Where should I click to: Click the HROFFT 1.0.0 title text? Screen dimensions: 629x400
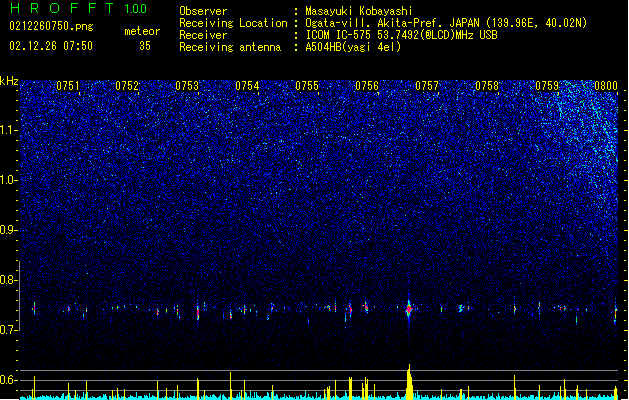[x=79, y=8]
